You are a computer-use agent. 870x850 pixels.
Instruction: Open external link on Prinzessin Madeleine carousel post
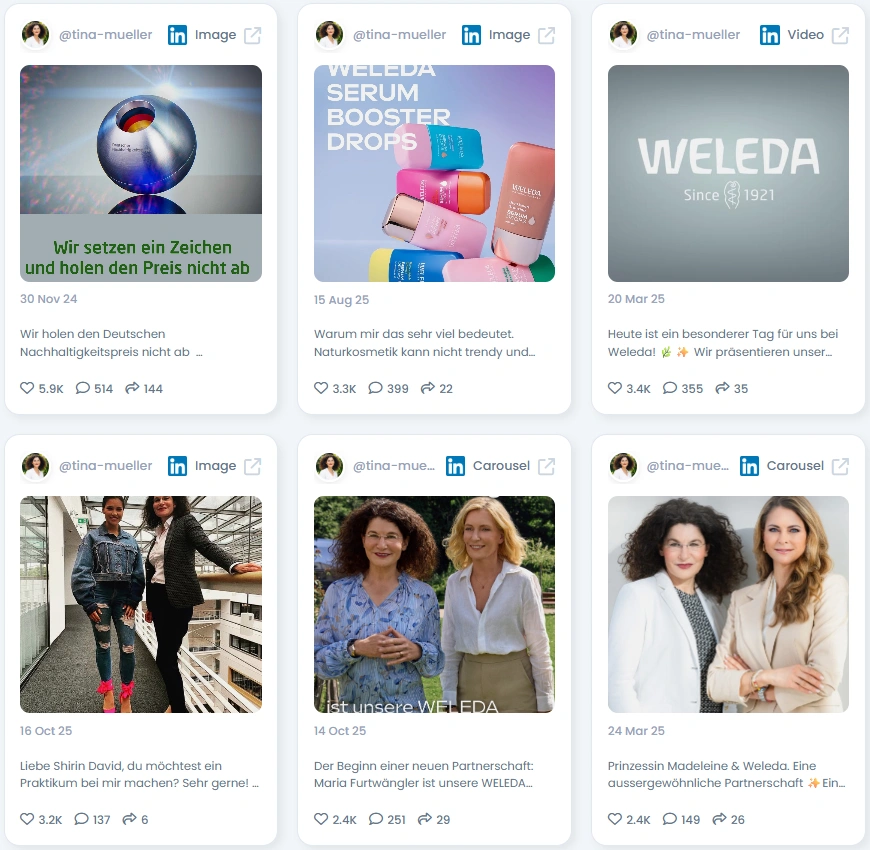coord(840,466)
